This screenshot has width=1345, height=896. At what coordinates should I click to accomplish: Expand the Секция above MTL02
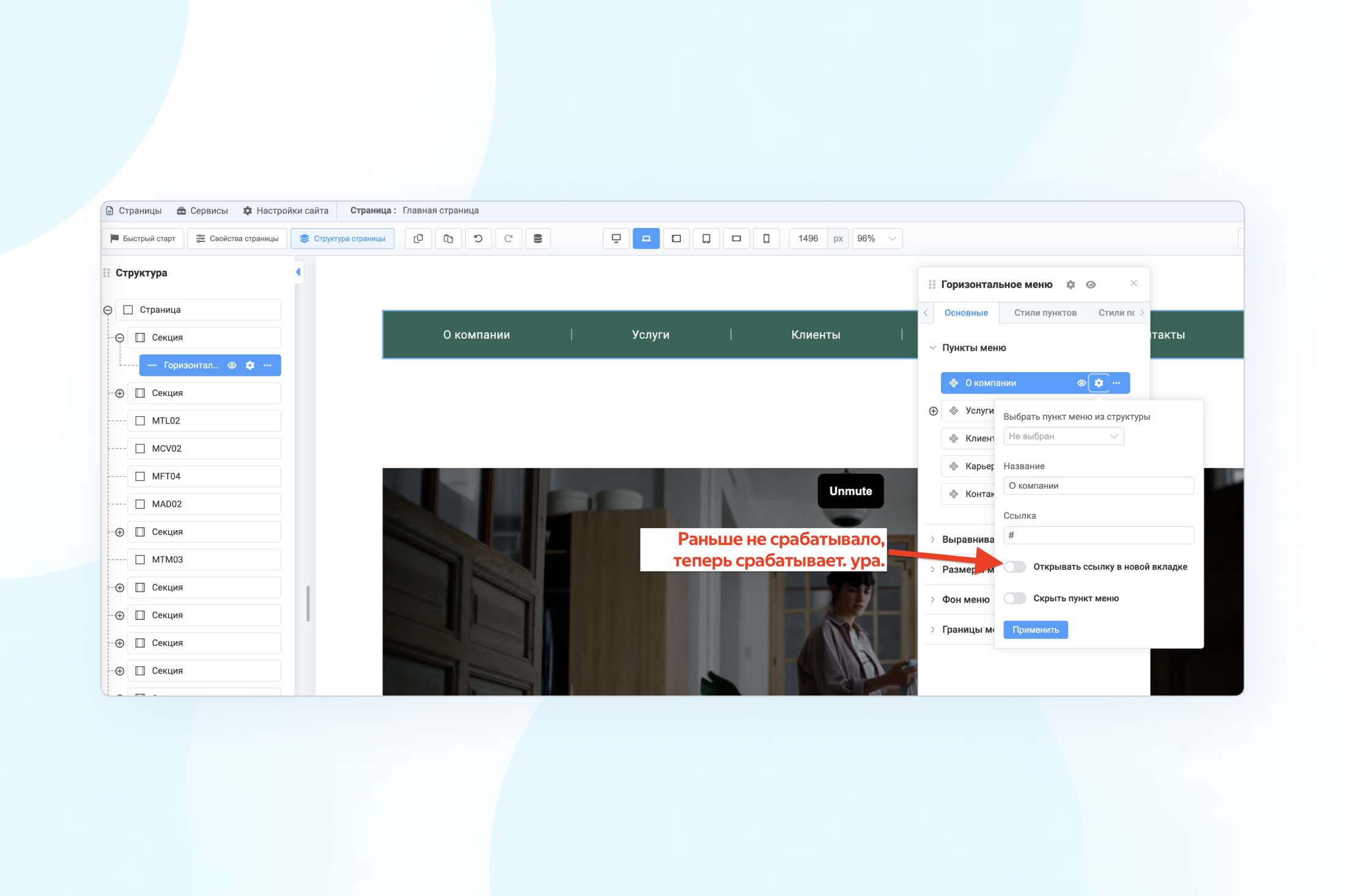120,394
